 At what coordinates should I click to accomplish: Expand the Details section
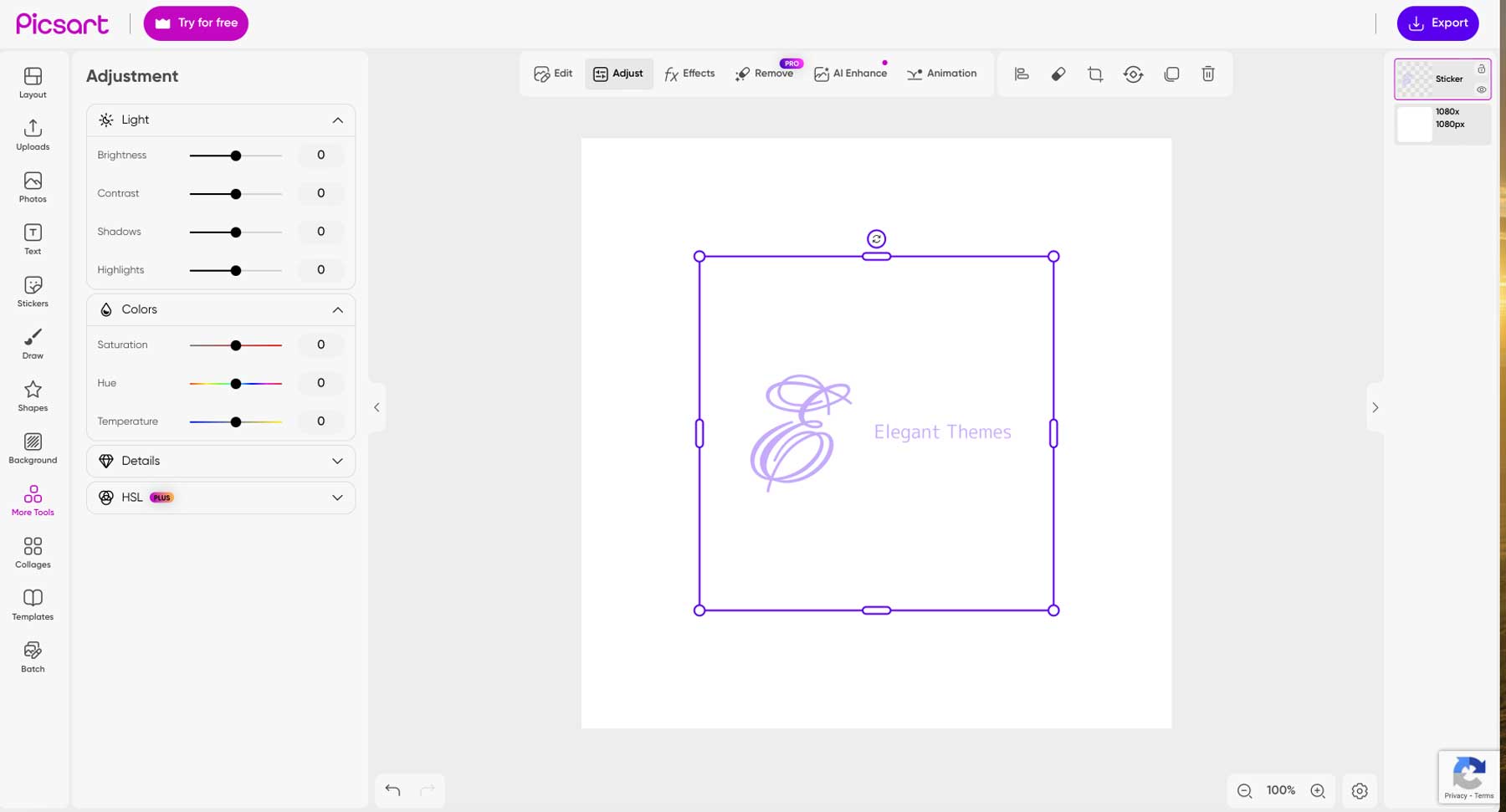[x=337, y=461]
